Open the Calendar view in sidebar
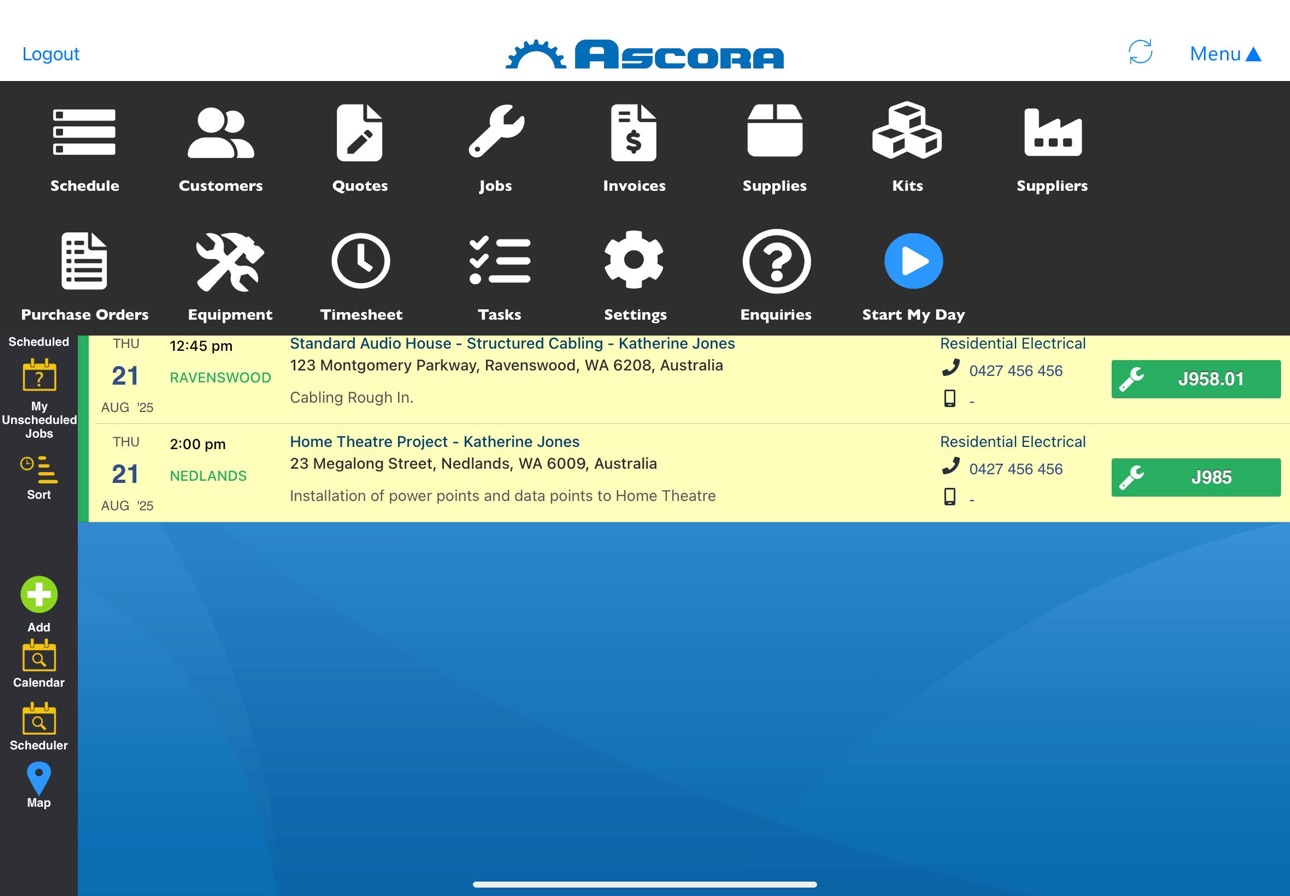 [39, 664]
